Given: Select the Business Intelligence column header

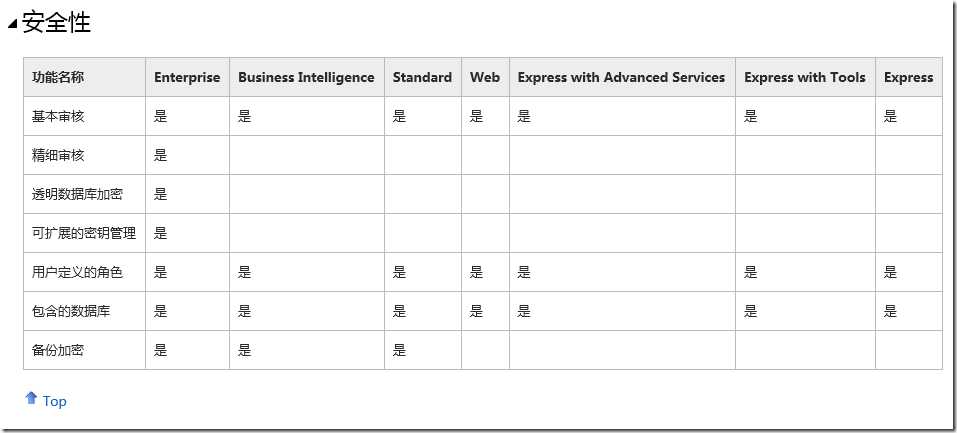Looking at the screenshot, I should 306,77.
